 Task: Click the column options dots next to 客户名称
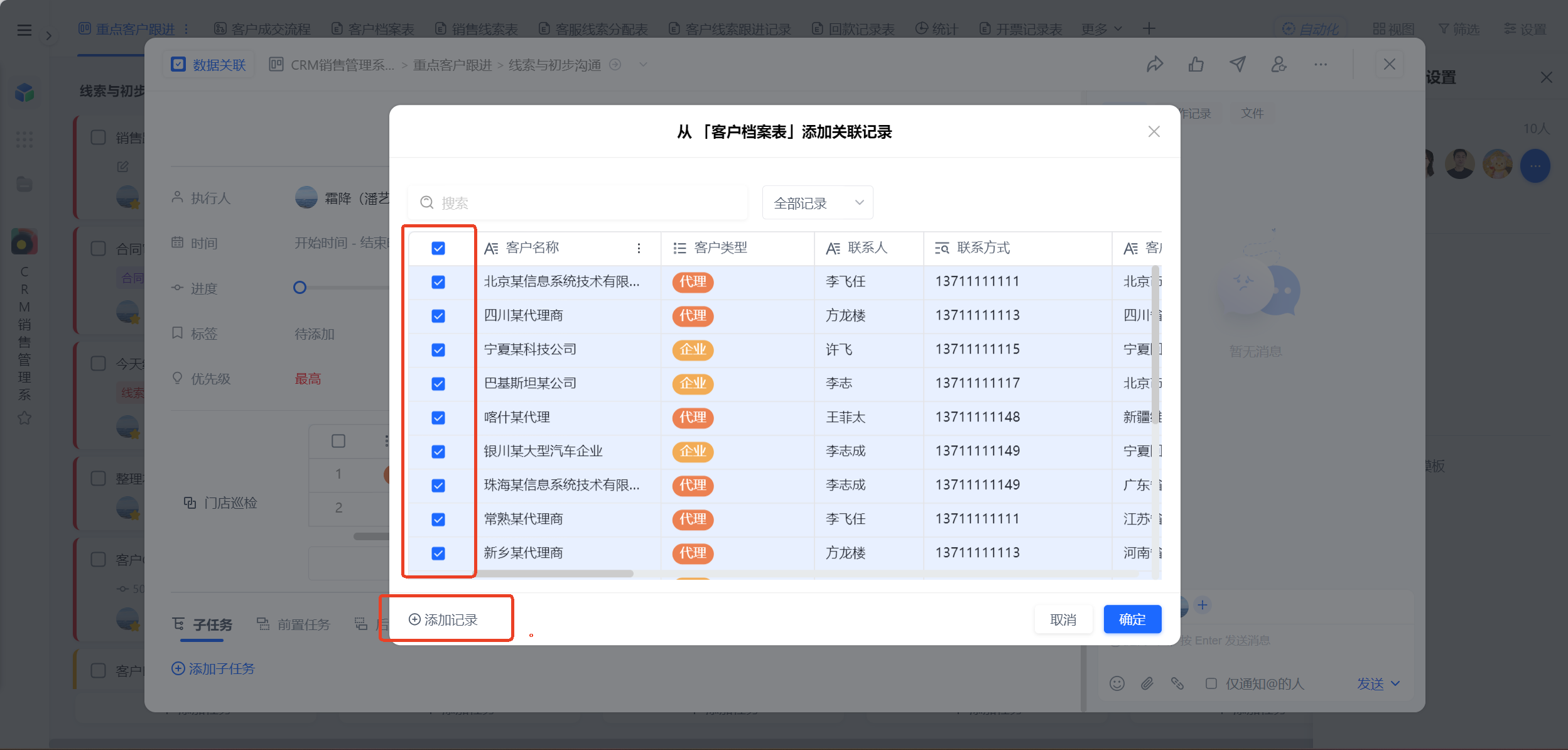coord(639,248)
